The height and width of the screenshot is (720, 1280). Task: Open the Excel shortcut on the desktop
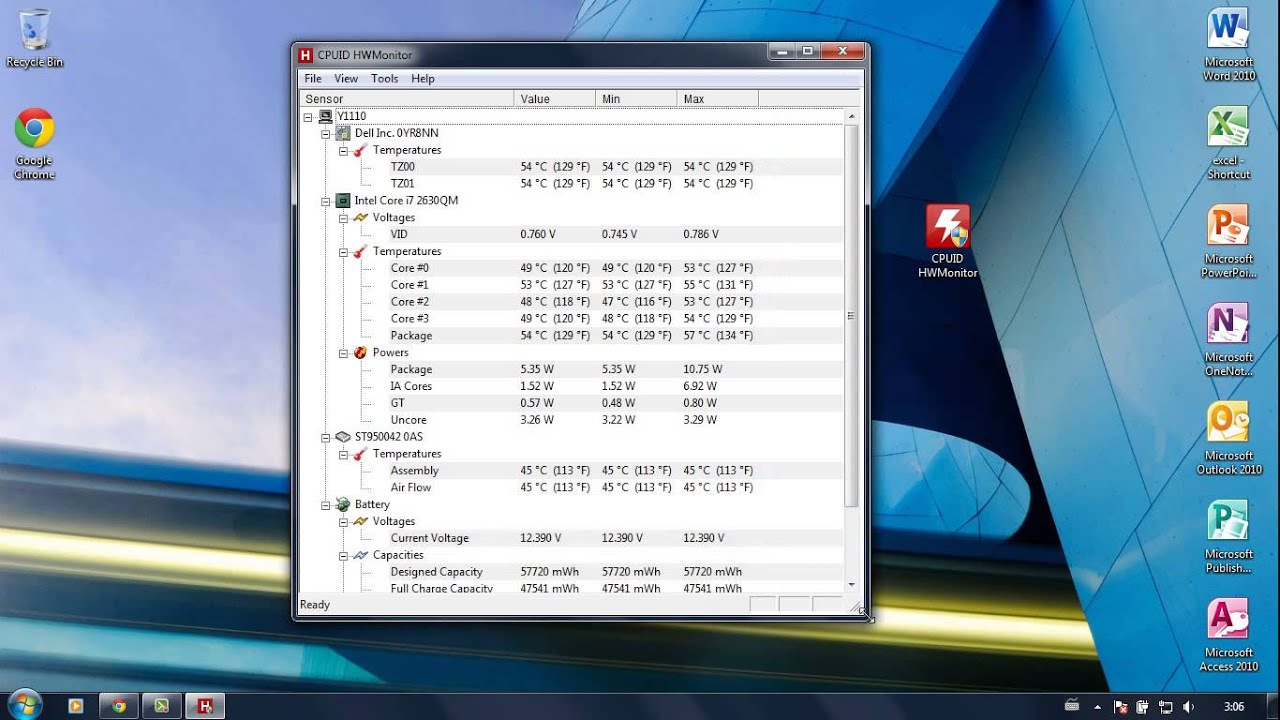[x=1228, y=144]
